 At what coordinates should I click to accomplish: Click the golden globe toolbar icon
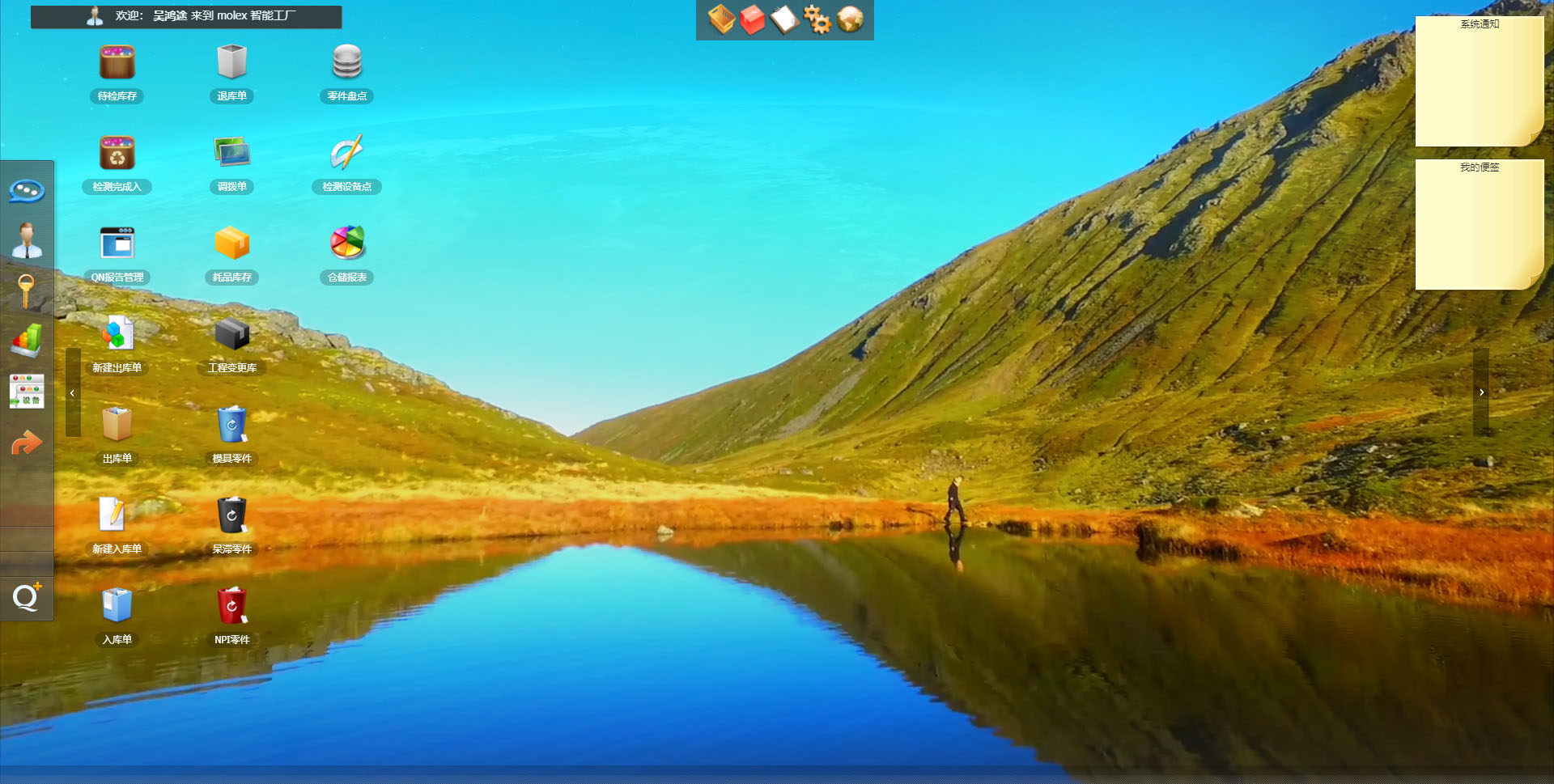(x=850, y=19)
